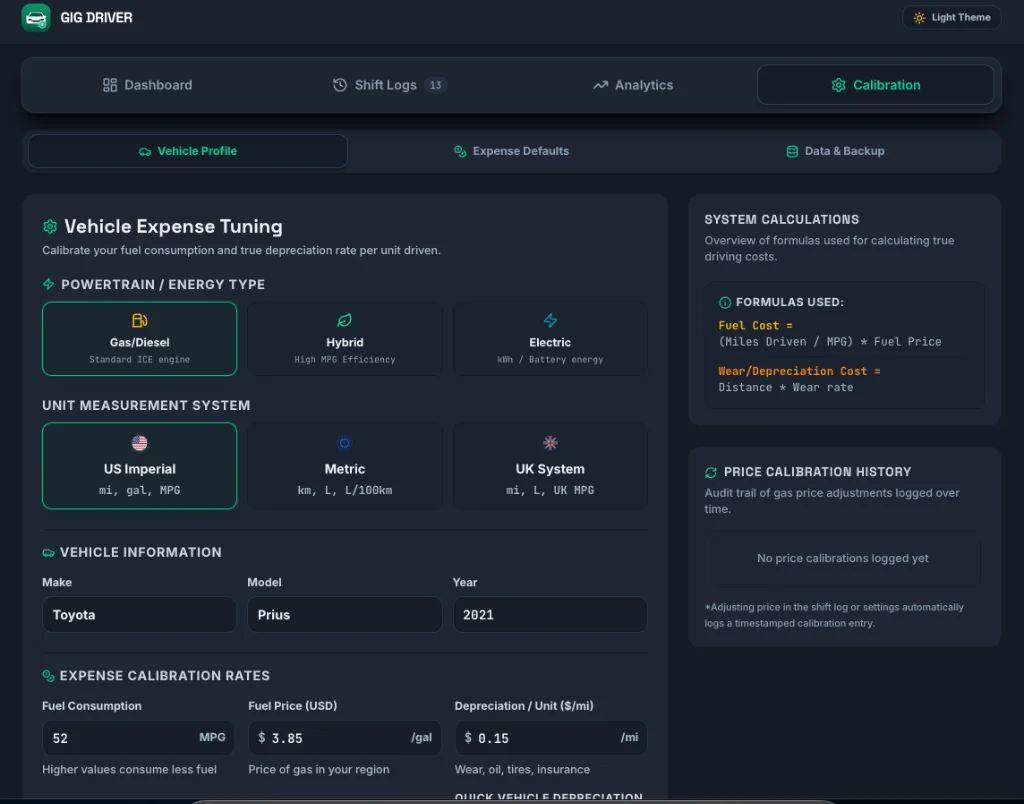The height and width of the screenshot is (804, 1024).
Task: Click the Fuel Price field showing 3.85
Action: pos(345,738)
